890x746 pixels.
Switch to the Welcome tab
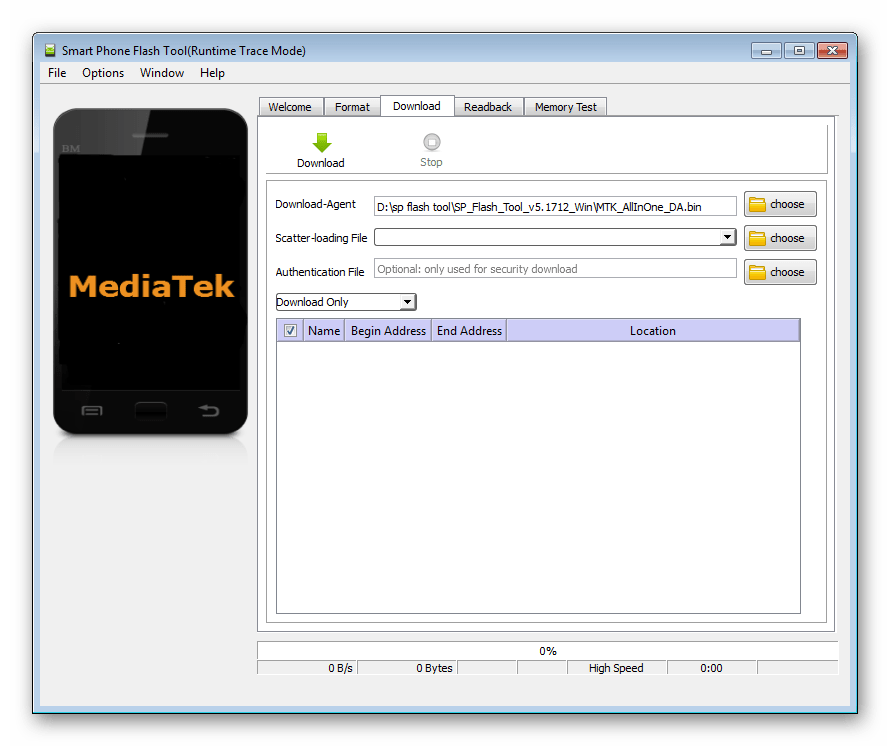[x=290, y=107]
